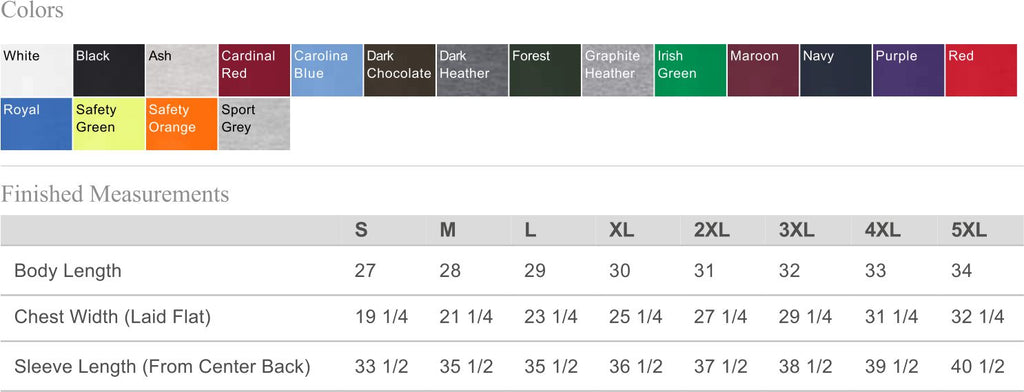The image size is (1024, 392).
Task: Select the Graphite Heather swatch
Action: click(618, 71)
